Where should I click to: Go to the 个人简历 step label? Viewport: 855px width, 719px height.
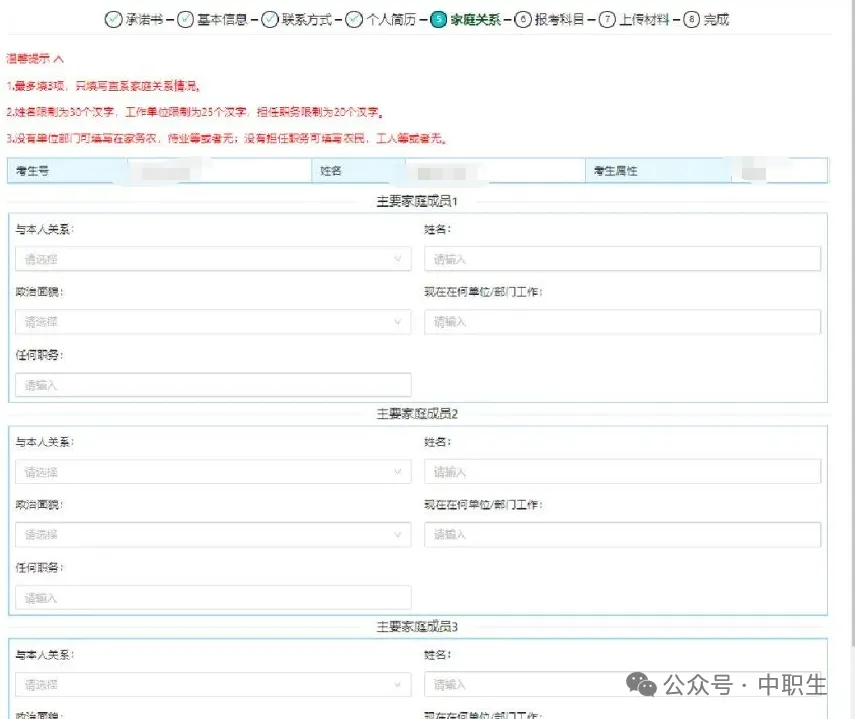point(390,20)
